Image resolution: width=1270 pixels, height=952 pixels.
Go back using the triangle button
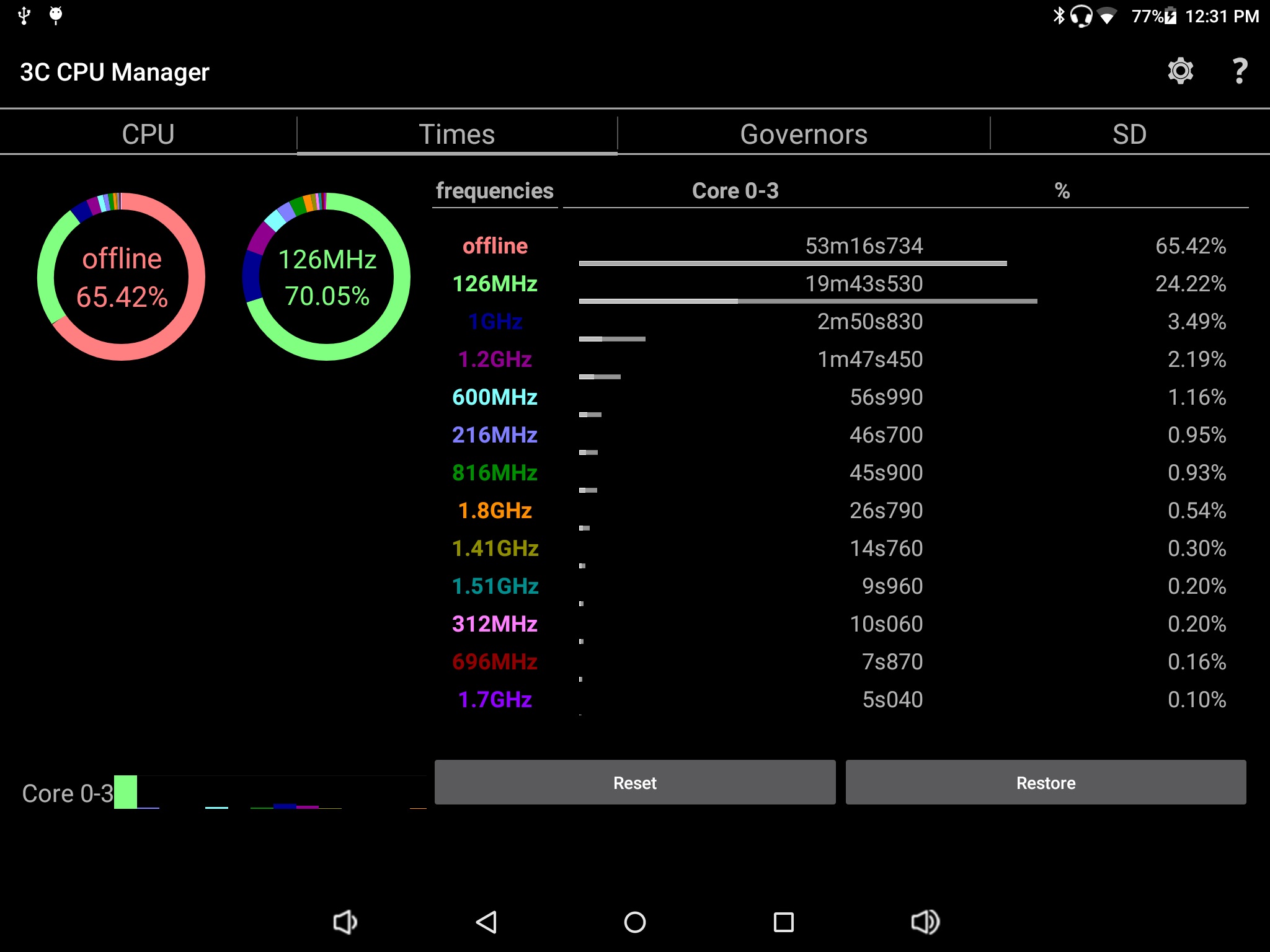(486, 922)
